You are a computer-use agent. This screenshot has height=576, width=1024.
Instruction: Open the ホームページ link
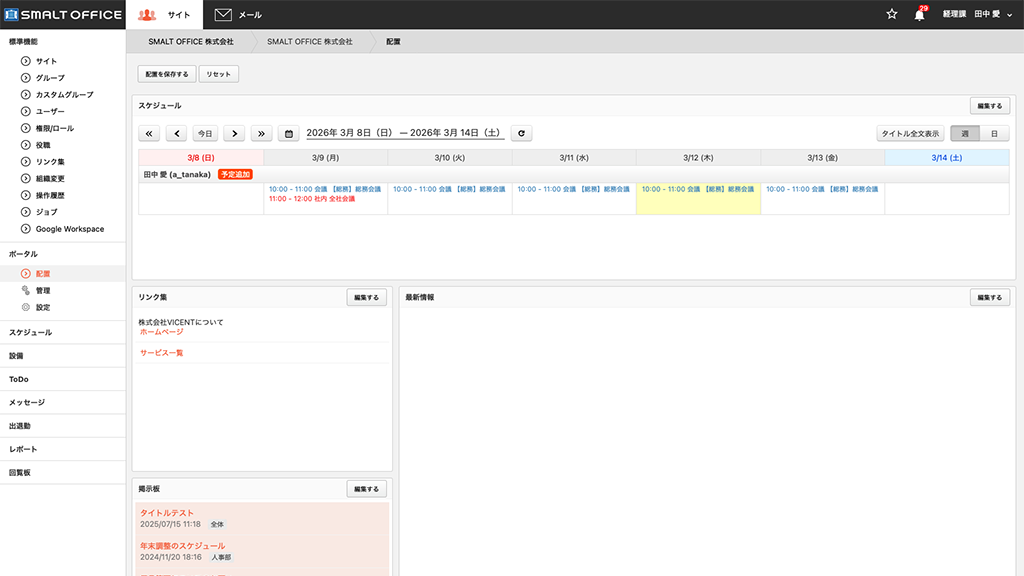pyautogui.click(x=162, y=332)
